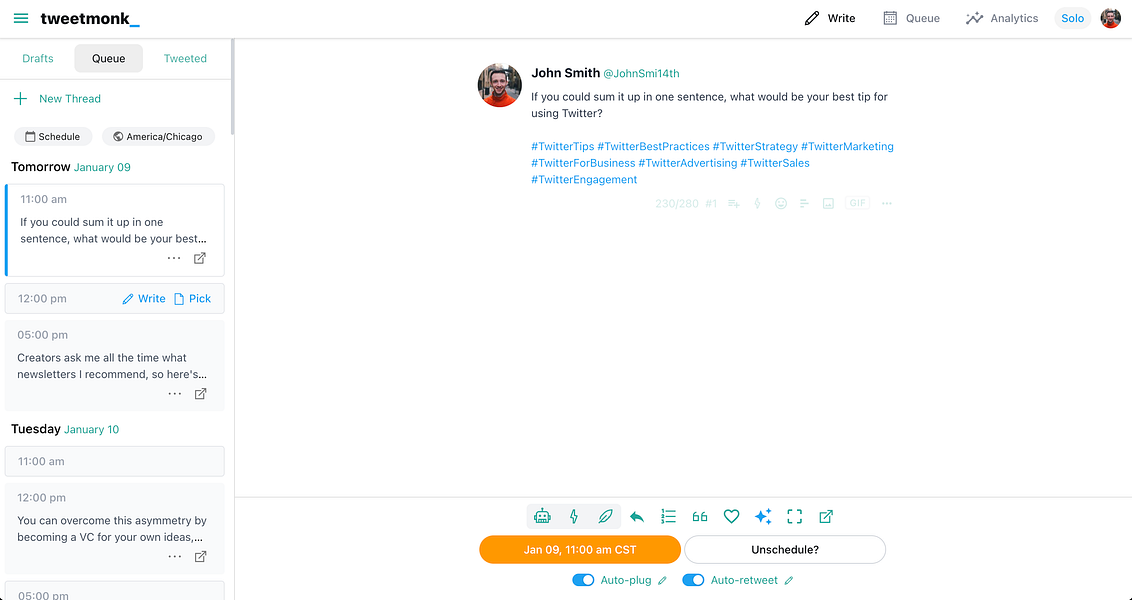The height and width of the screenshot is (600, 1132).
Task: Expand the editor with the fullscreen brackets icon
Action: pyautogui.click(x=794, y=516)
